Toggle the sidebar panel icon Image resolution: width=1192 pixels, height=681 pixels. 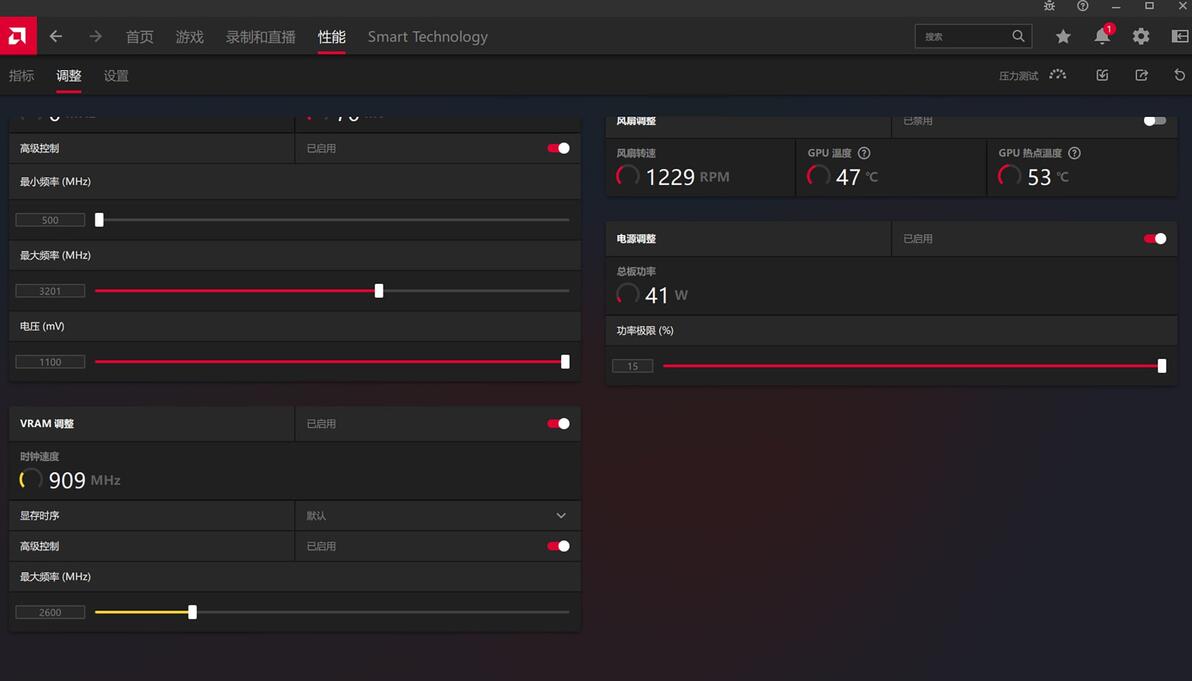[x=1180, y=36]
